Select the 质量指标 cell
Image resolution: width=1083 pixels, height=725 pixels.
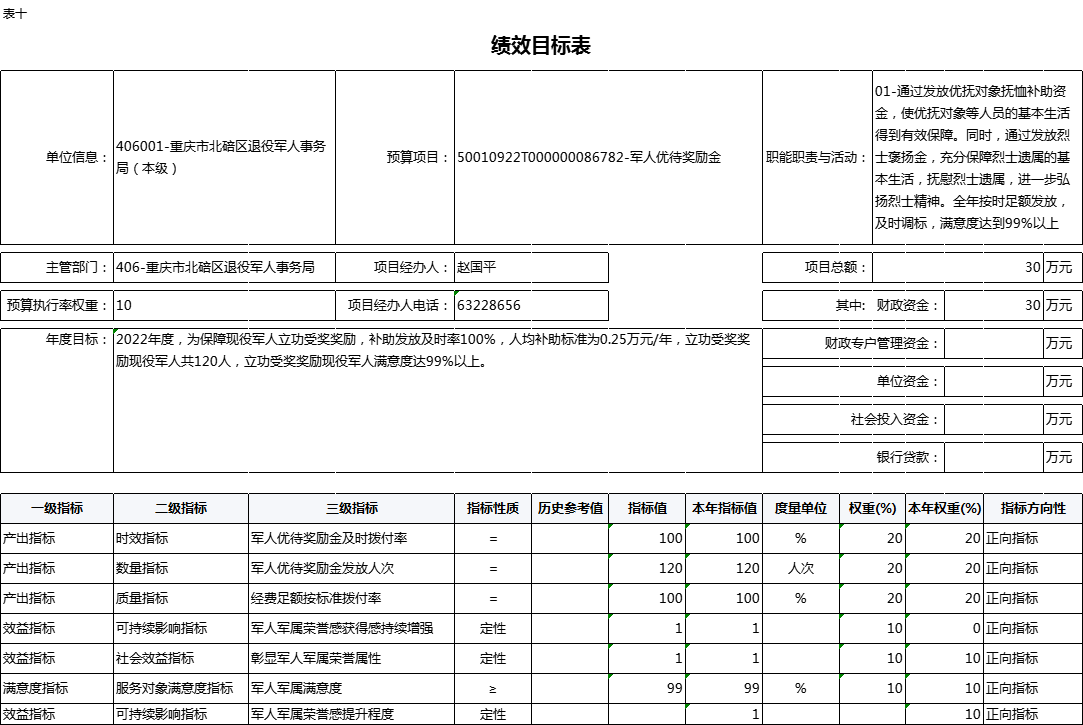click(181, 599)
